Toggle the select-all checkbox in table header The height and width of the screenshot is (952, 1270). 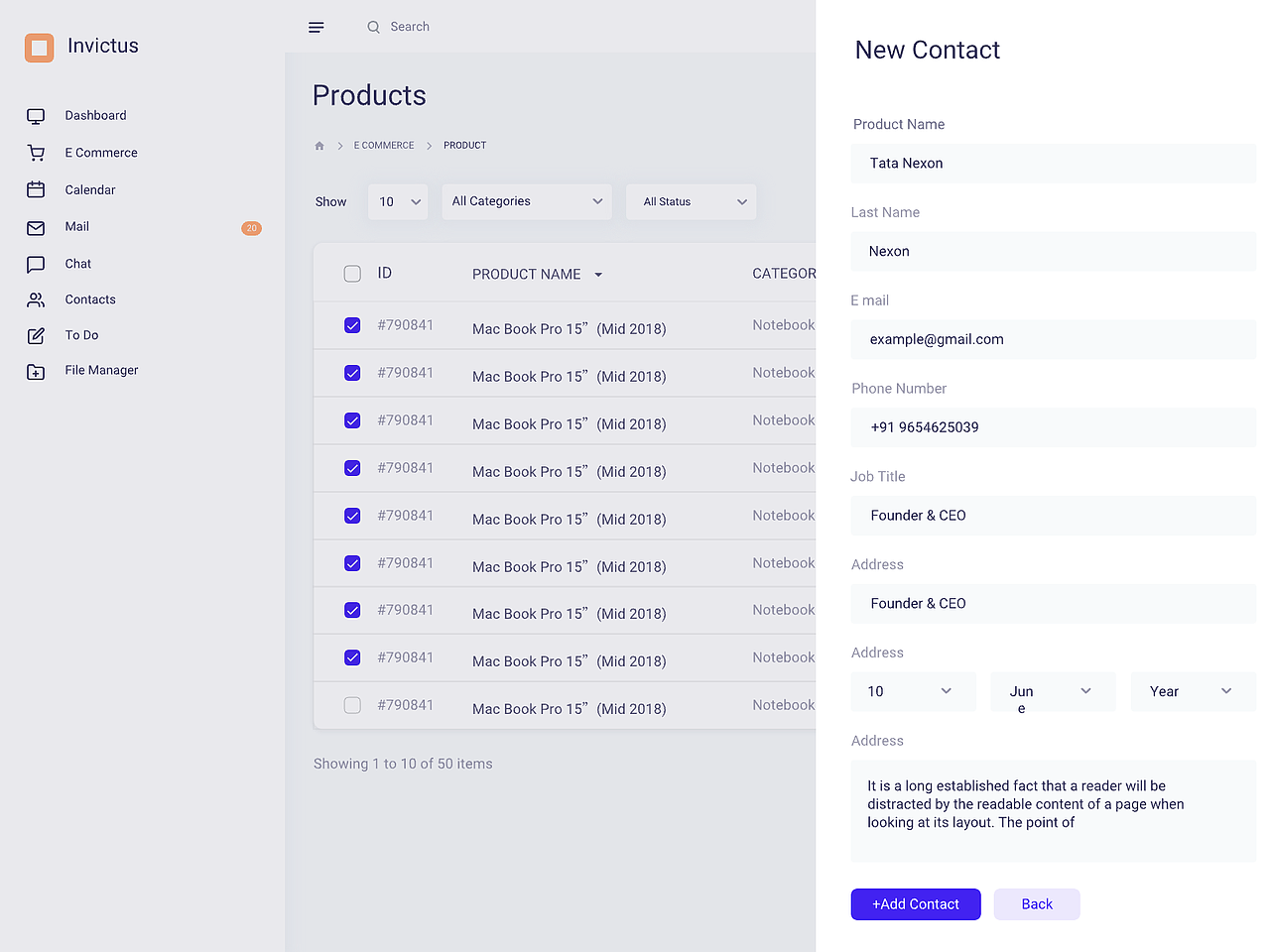pos(352,274)
